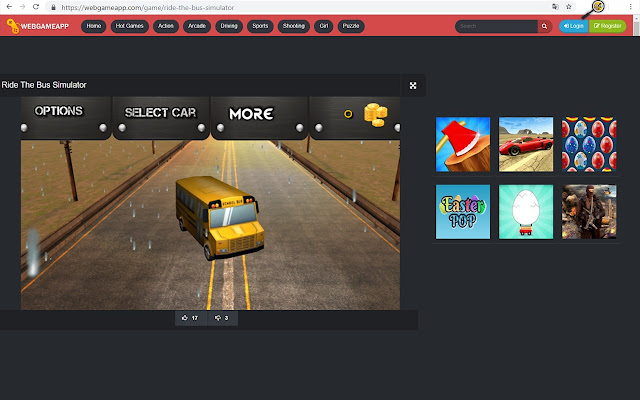
Task: Click the browser forward arrow
Action: tap(22, 7)
